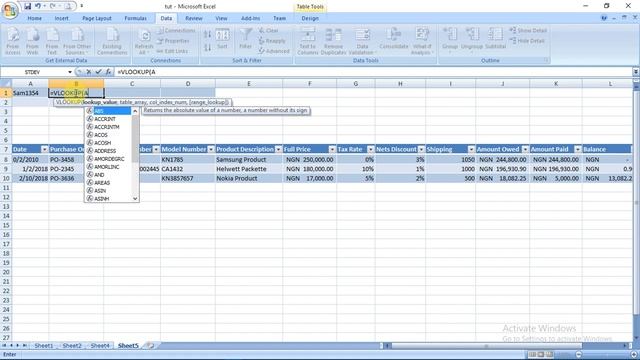This screenshot has width=640, height=360.
Task: Click Reapply filter command
Action: (271, 41)
